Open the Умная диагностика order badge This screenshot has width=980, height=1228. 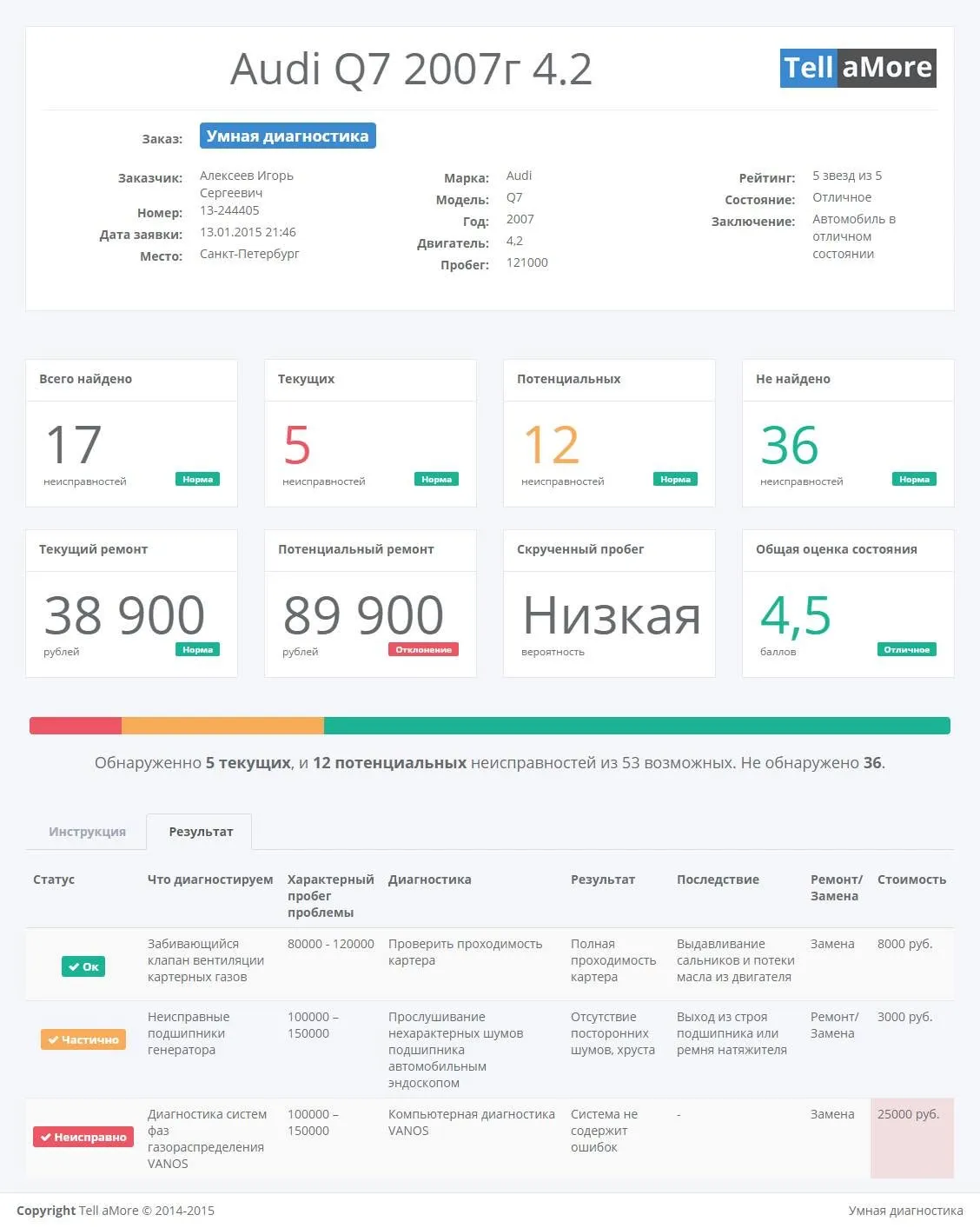[288, 136]
